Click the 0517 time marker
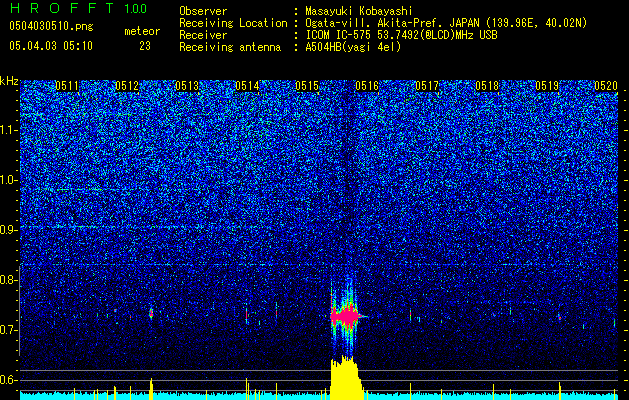629x400 pixels. [x=427, y=86]
